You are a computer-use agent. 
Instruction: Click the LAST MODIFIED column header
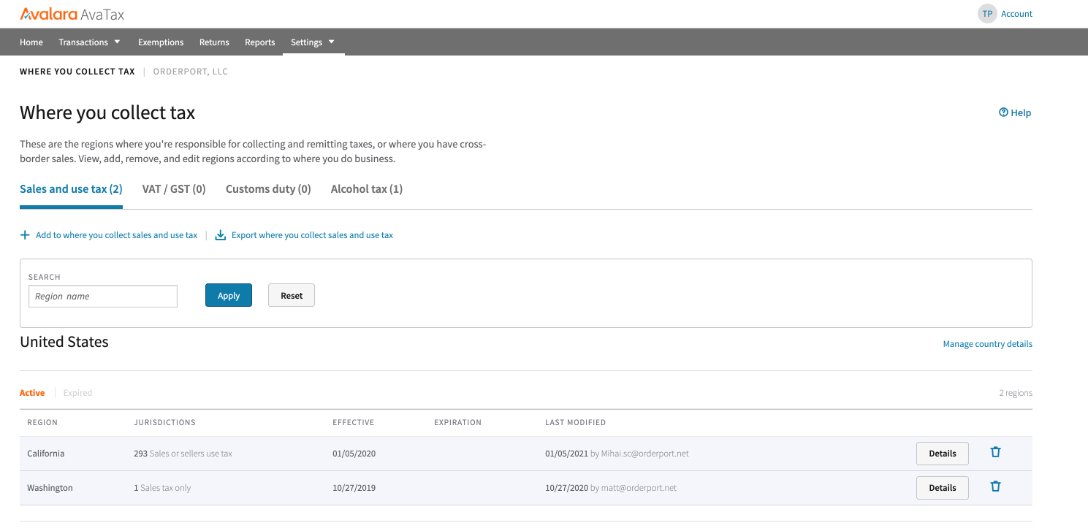575,422
